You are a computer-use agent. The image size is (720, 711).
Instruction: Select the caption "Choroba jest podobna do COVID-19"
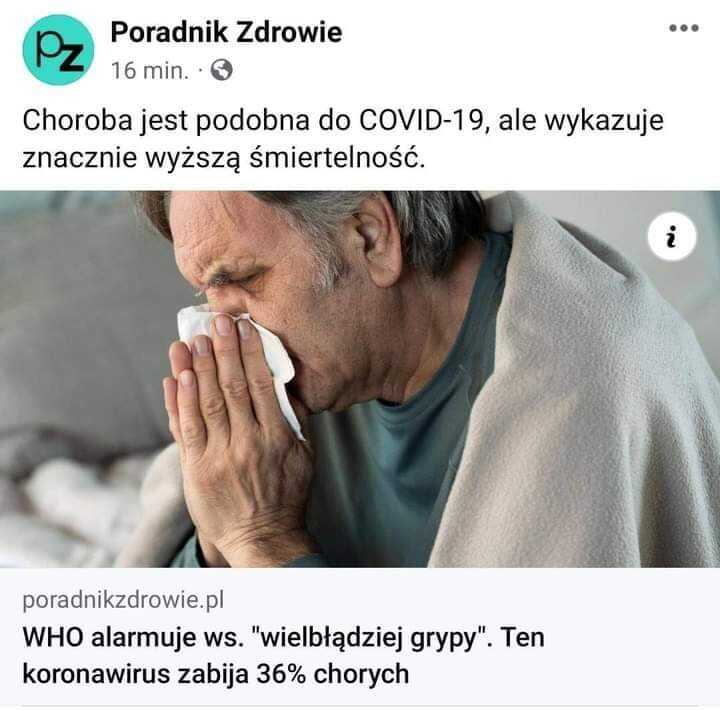tap(253, 121)
